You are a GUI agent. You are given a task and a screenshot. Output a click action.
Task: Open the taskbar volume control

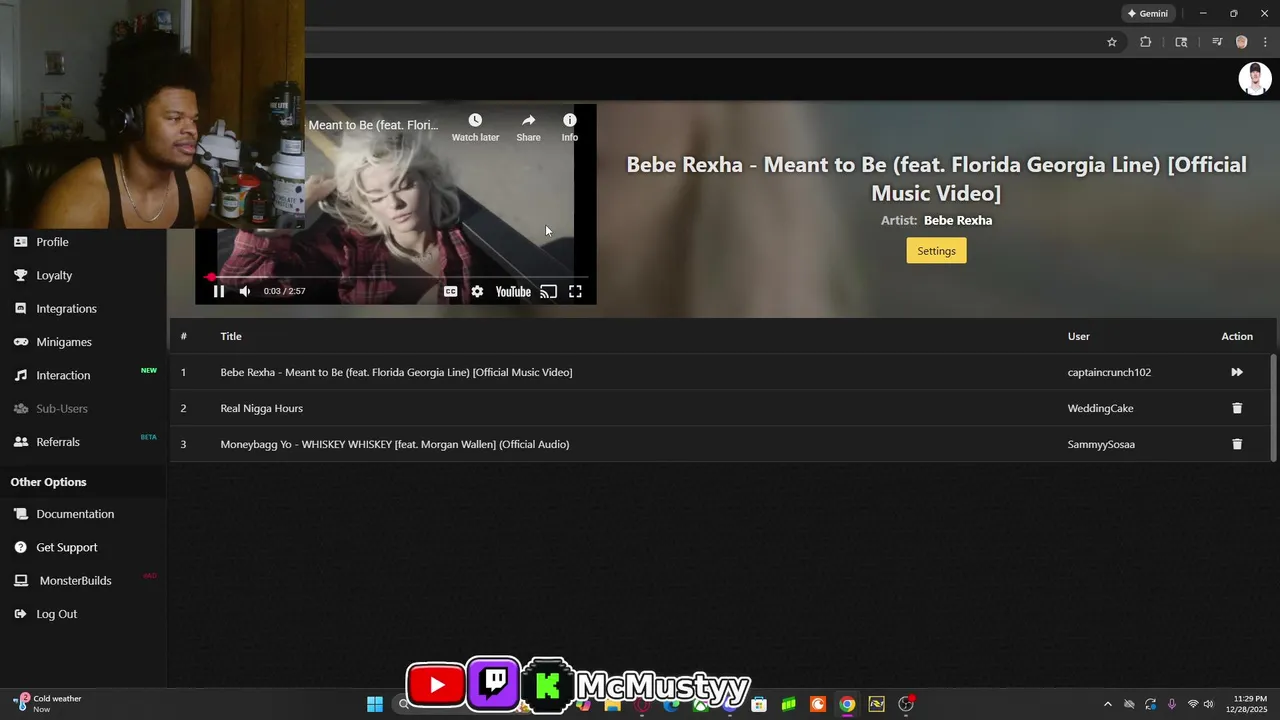(1209, 704)
